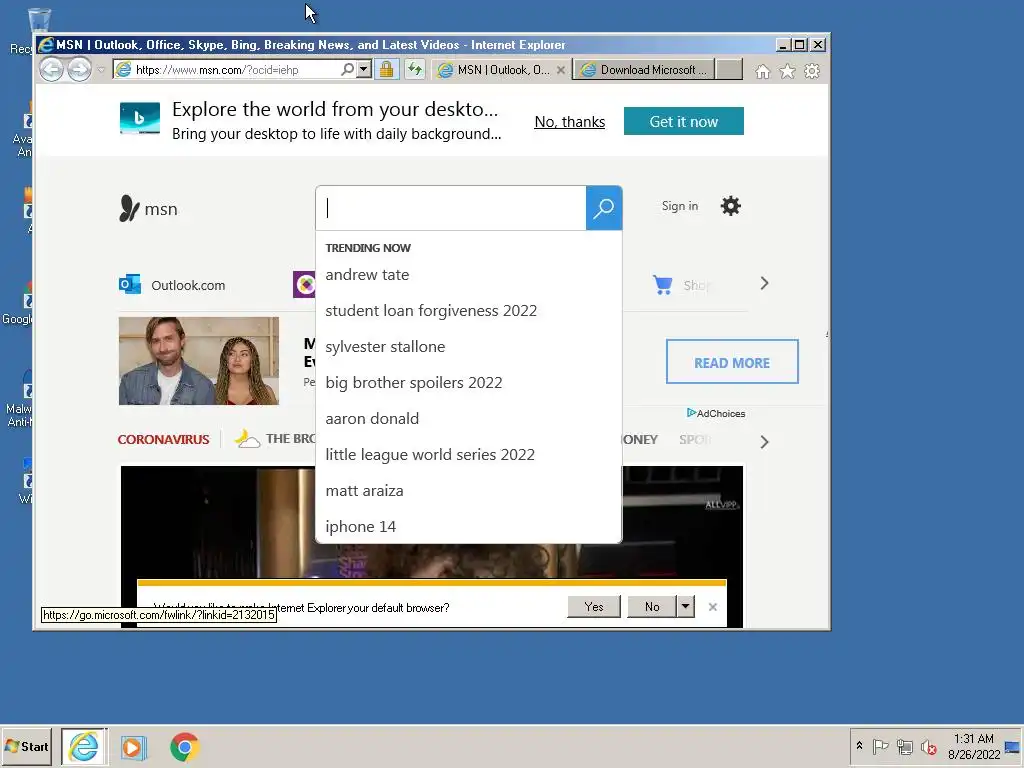The height and width of the screenshot is (768, 1024).
Task: Click the browser Forward arrow button
Action: 80,69
